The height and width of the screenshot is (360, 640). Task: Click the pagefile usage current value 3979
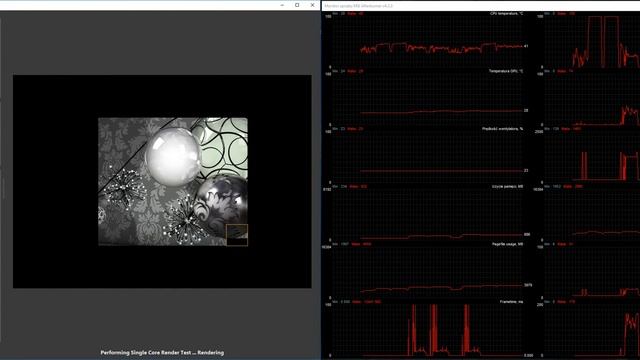[x=528, y=285]
